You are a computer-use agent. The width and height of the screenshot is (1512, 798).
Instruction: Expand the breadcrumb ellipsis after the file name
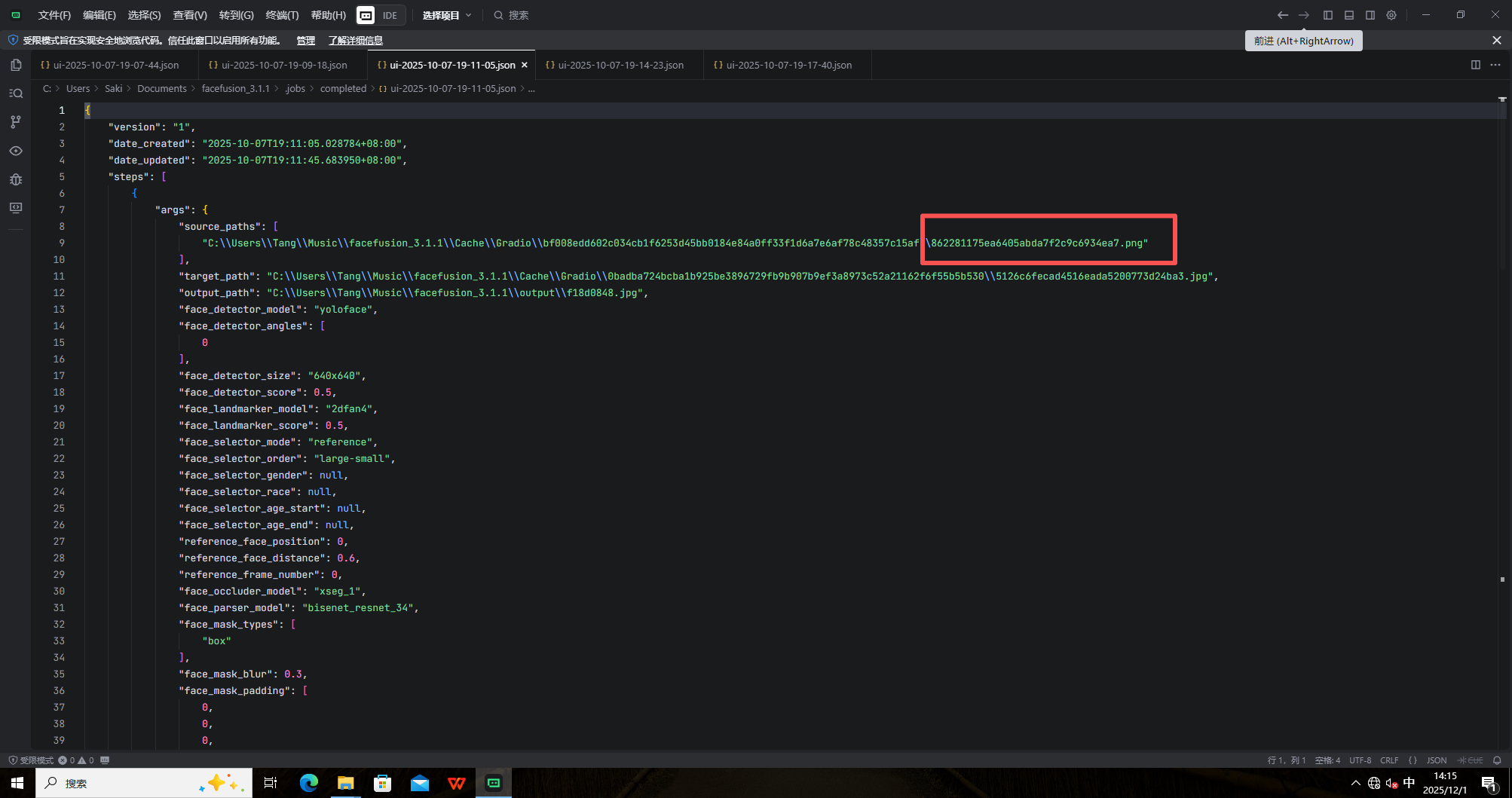point(531,89)
